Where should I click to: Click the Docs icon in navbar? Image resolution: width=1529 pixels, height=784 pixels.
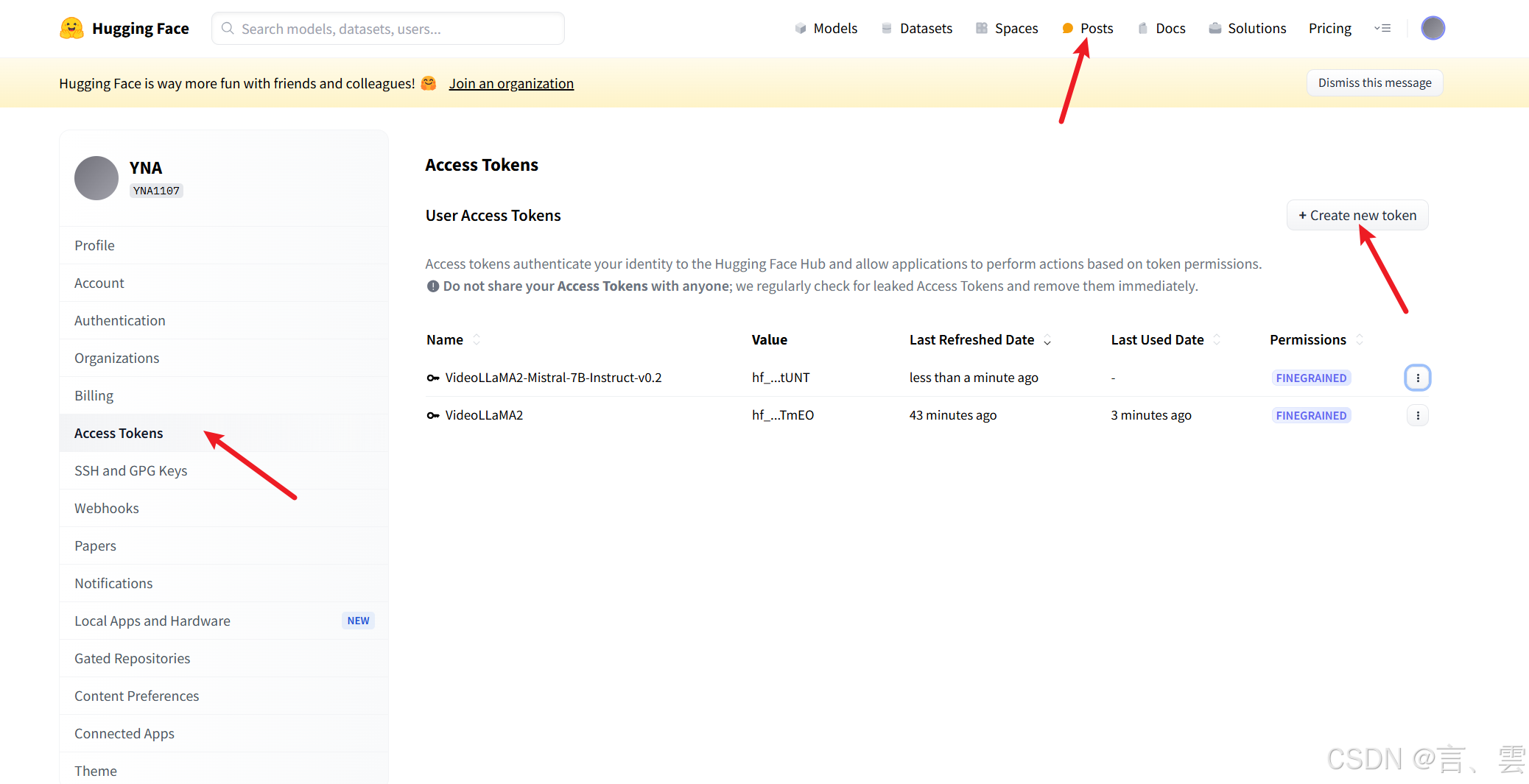[1142, 28]
